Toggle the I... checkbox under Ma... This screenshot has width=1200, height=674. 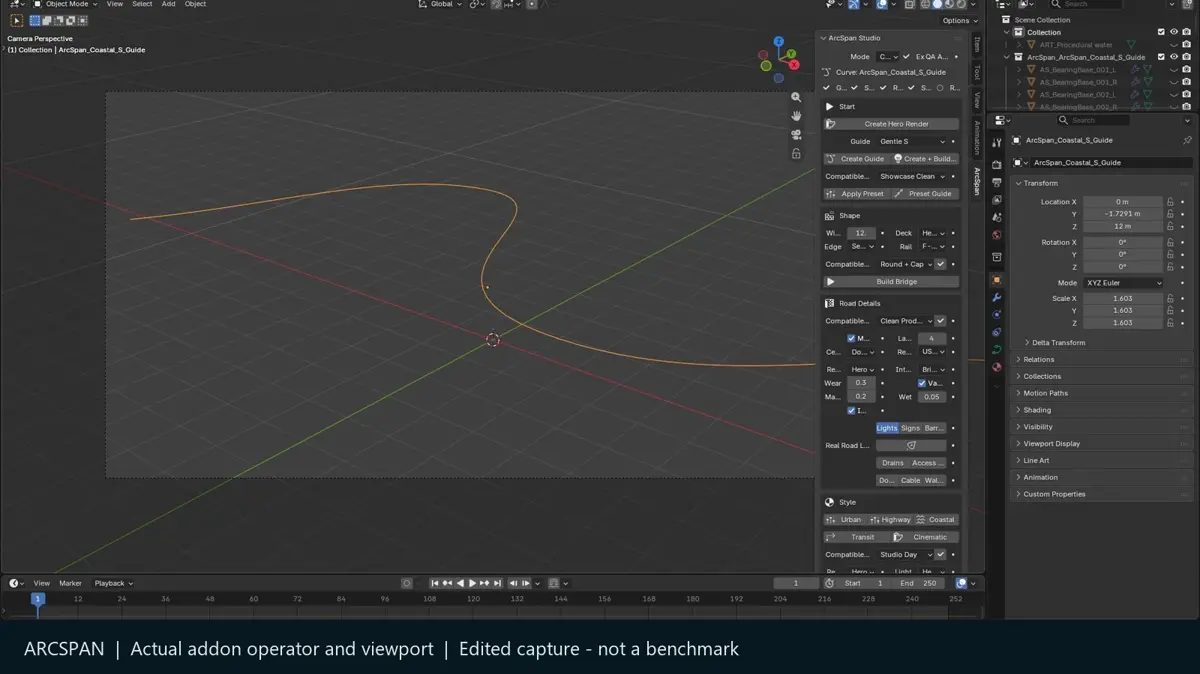pyautogui.click(x=852, y=411)
